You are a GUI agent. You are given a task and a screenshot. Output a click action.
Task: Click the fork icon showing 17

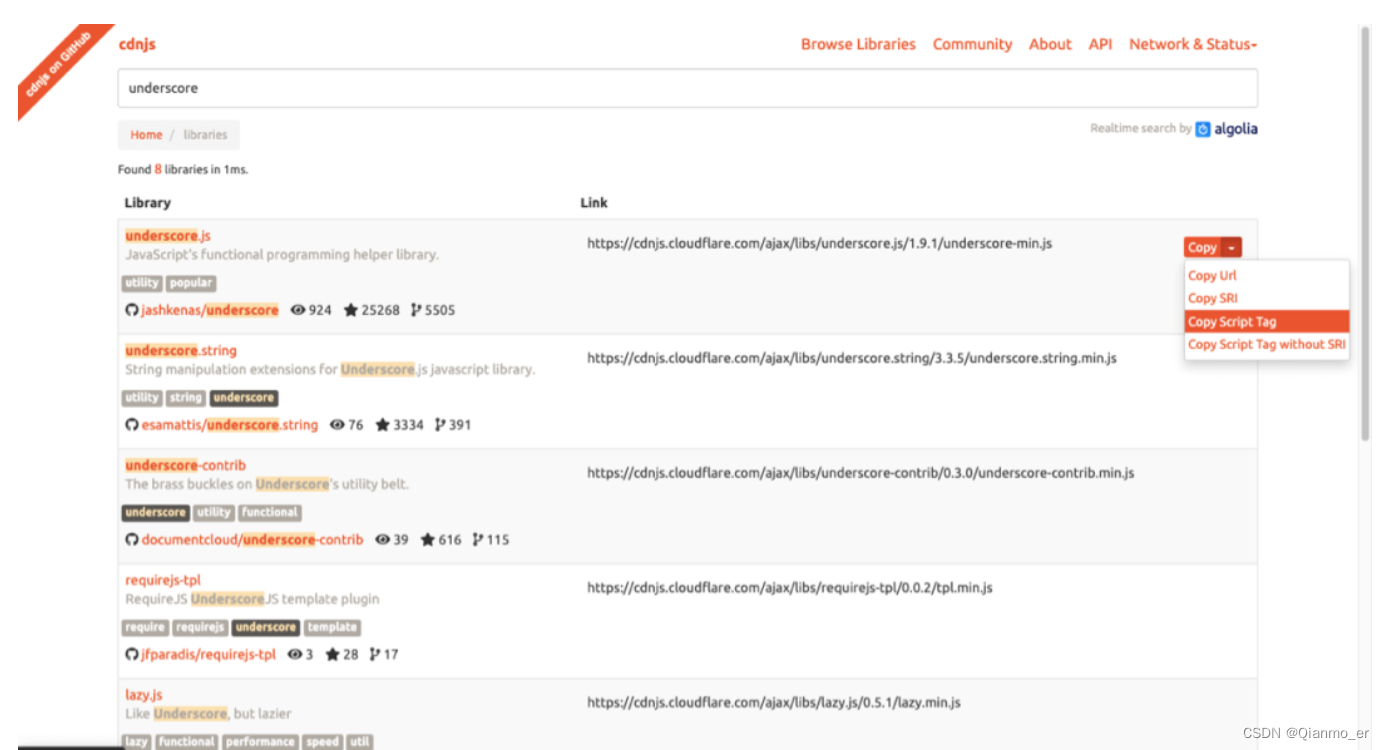click(x=375, y=655)
